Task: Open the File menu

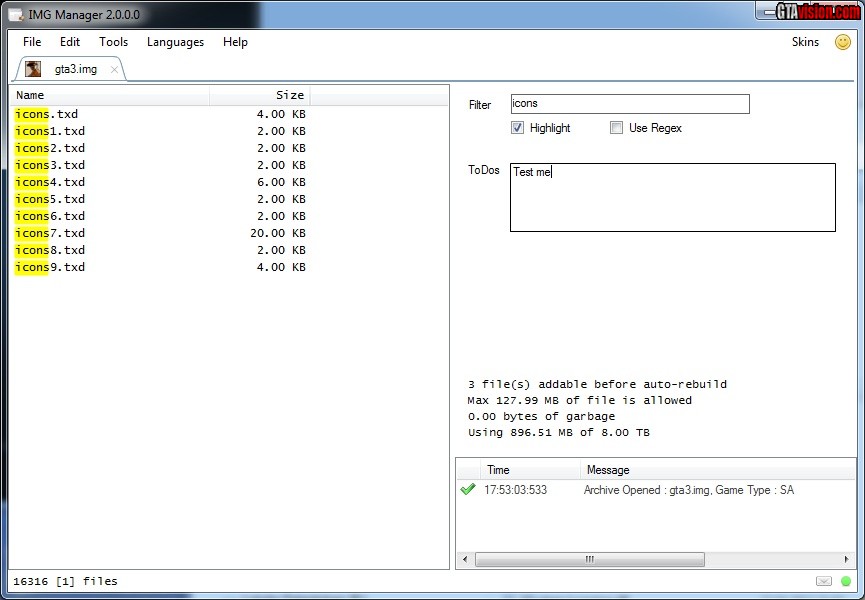Action: coord(32,42)
